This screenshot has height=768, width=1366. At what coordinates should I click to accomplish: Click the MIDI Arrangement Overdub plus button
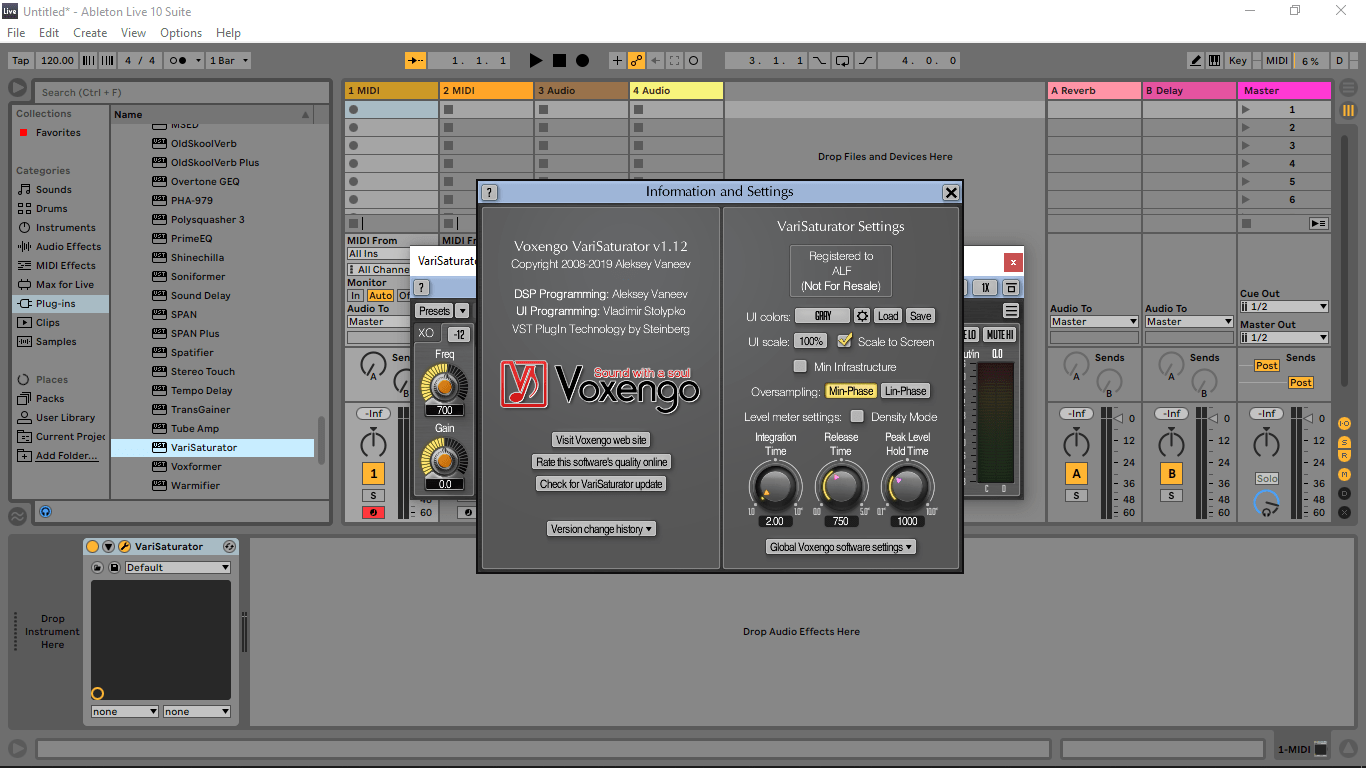click(617, 61)
